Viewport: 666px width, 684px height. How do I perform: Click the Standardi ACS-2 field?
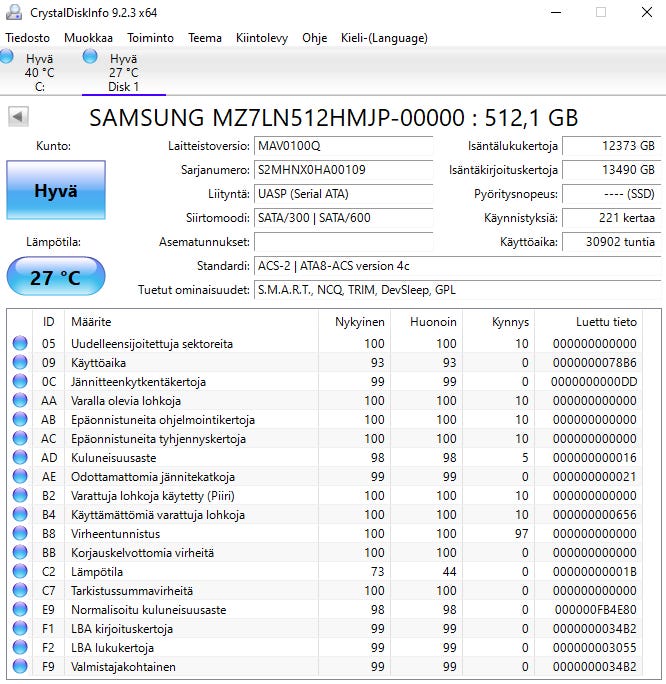(458, 266)
